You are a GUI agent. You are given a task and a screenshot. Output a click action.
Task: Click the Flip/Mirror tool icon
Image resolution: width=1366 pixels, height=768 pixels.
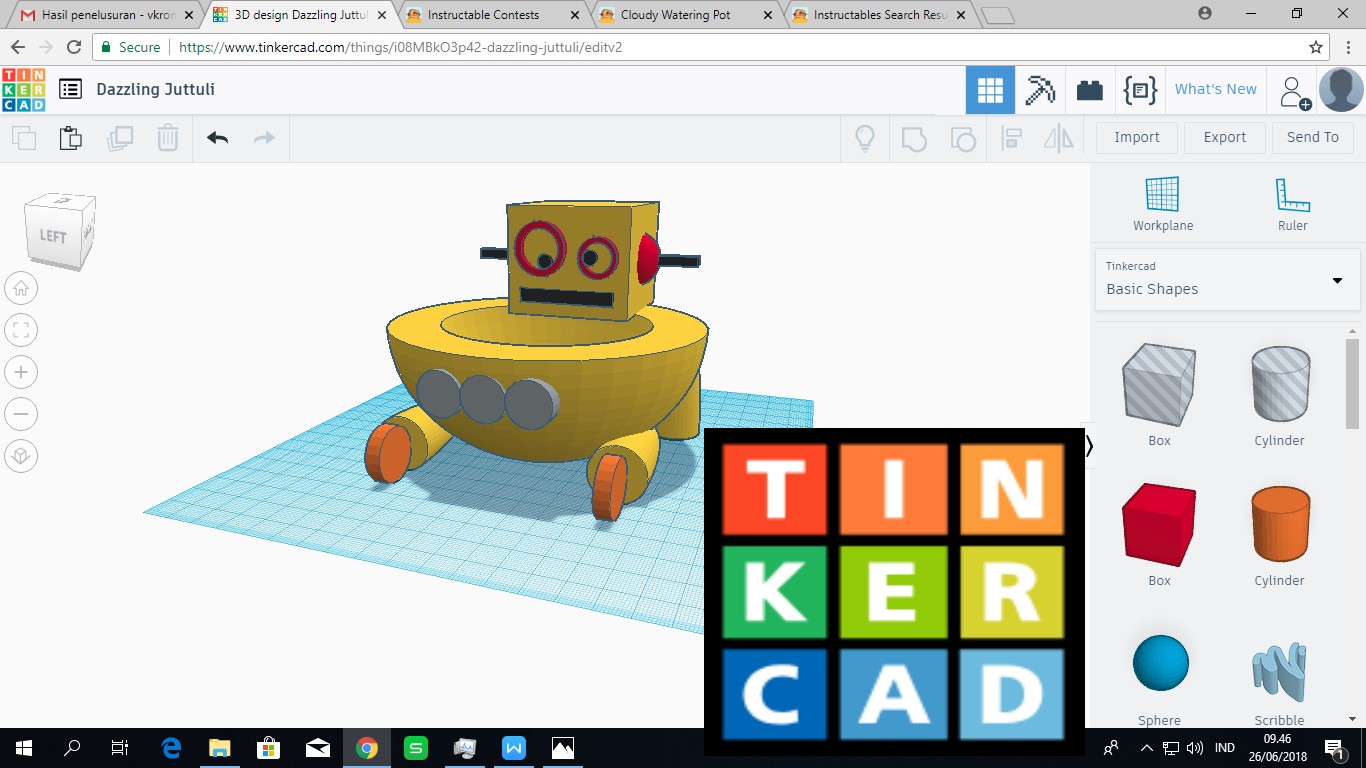tap(1058, 139)
